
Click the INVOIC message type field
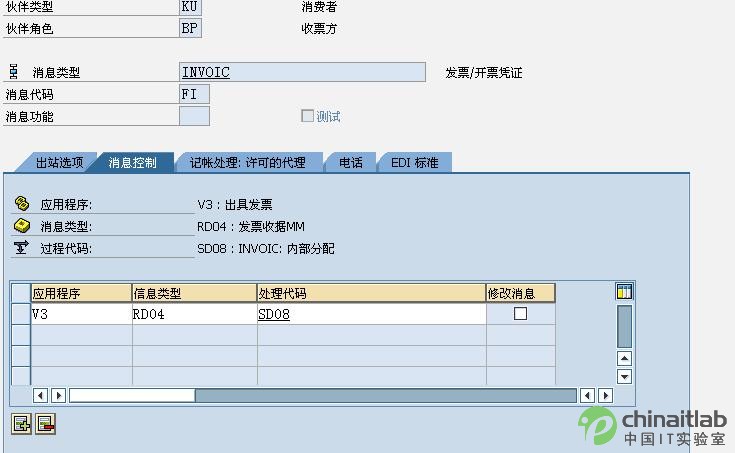point(302,72)
